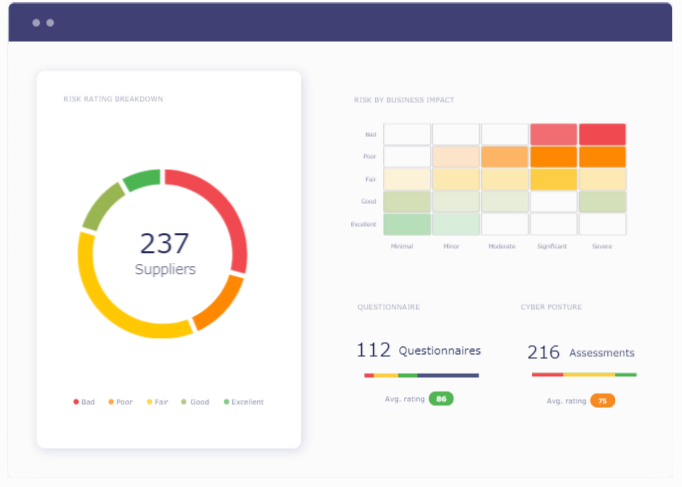Click the first dot in the window title bar
The image size is (682, 487).
pos(36,23)
